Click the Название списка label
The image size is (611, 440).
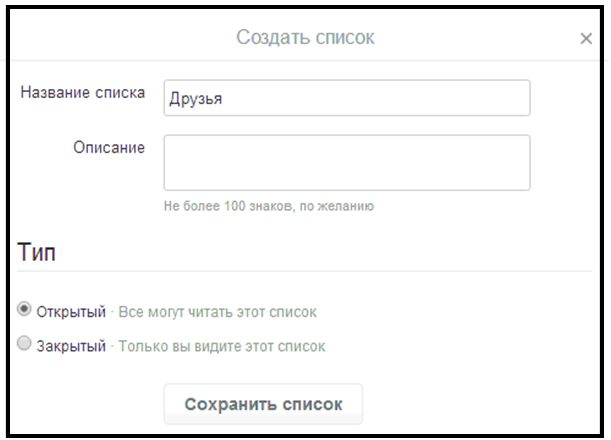83,93
